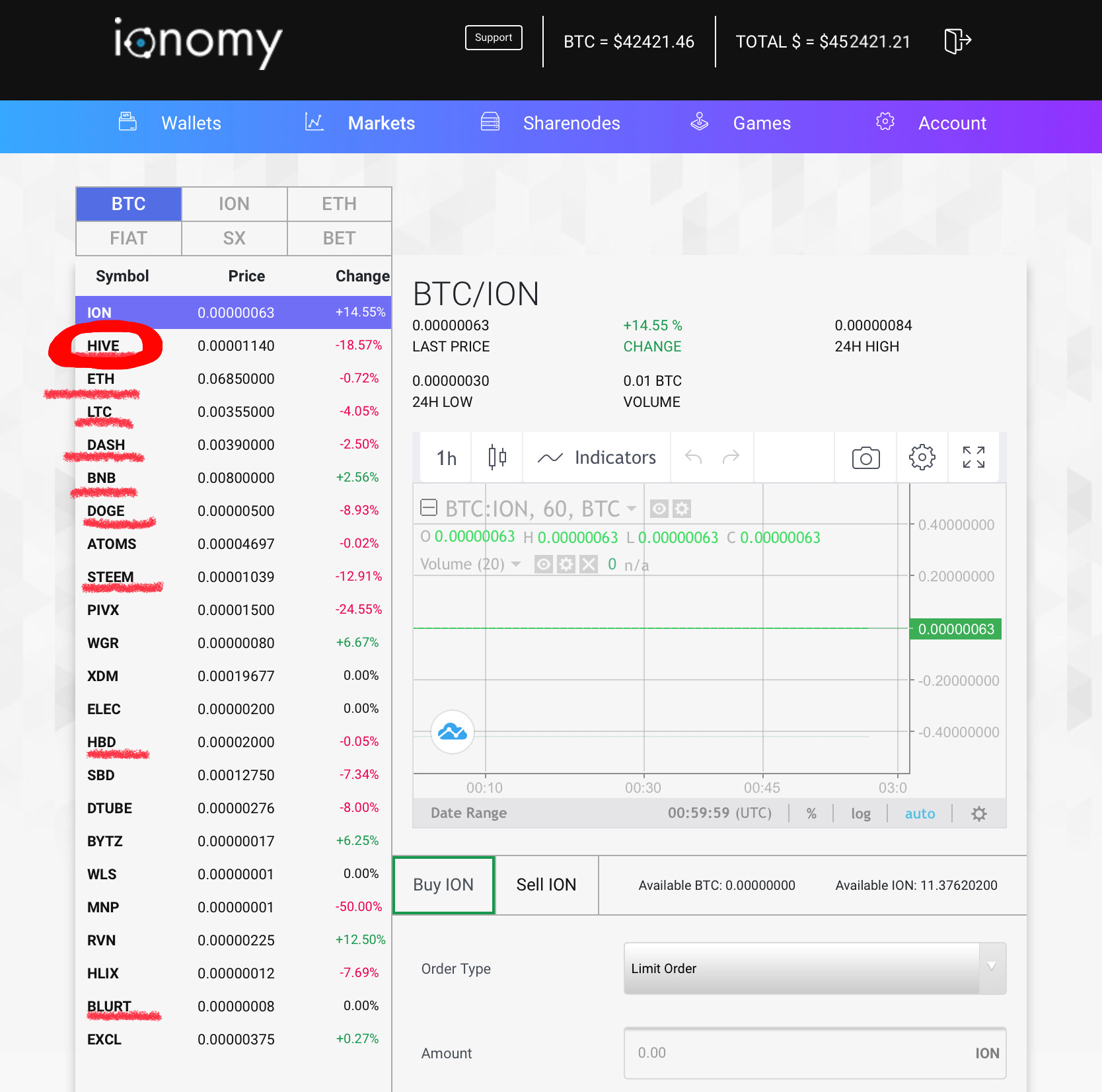Collapse the BTC:ION legend box
Screen dimensions: 1102x1092
429,507
